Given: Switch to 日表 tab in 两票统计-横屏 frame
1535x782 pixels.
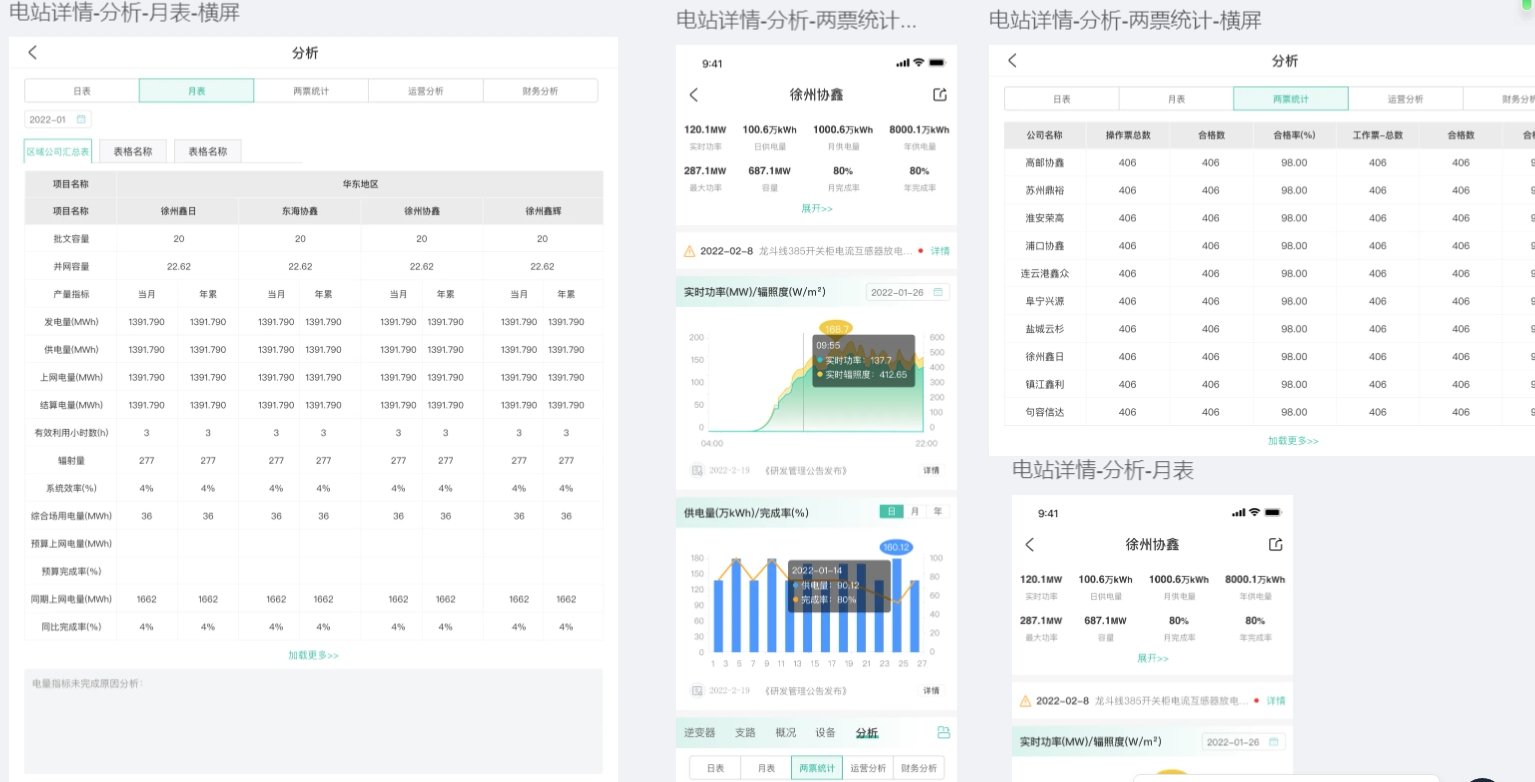Looking at the screenshot, I should click(1062, 99).
